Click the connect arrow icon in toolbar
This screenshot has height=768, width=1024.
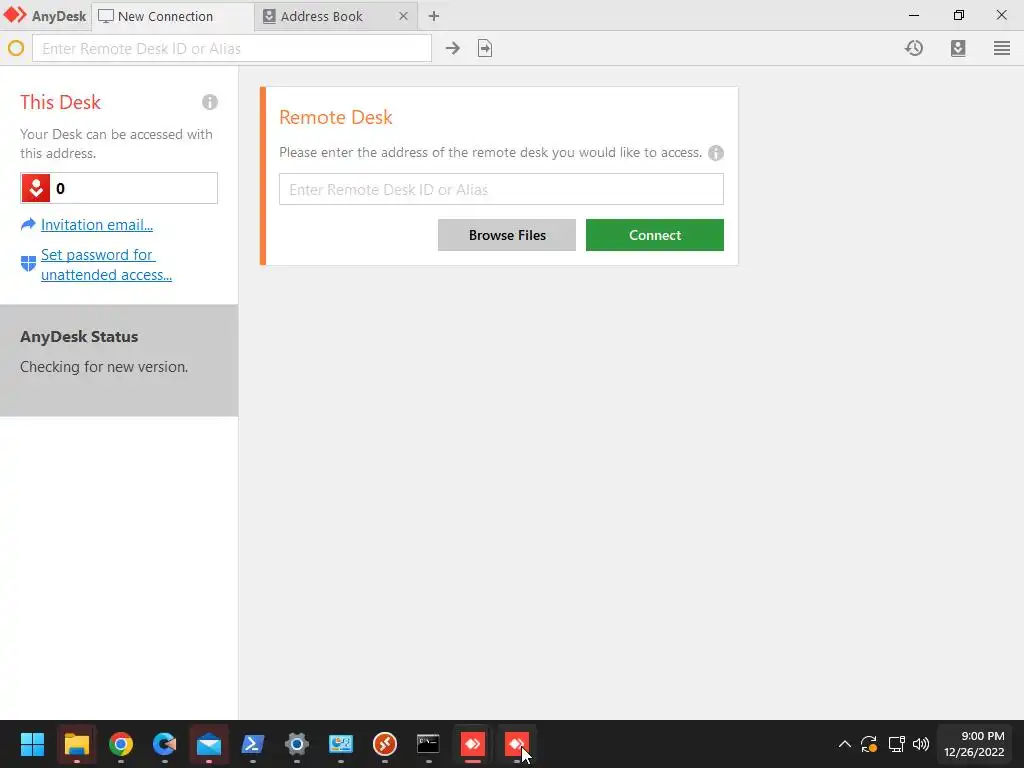[x=453, y=48]
